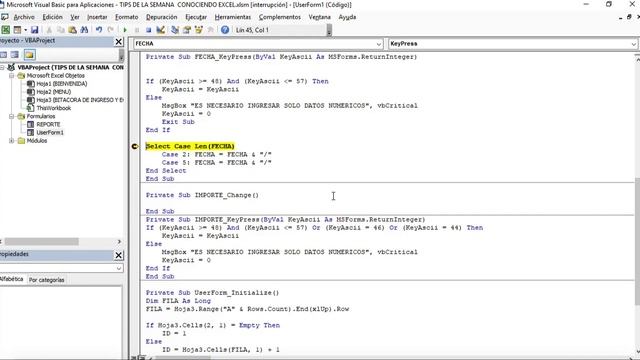Viewport: 640px width, 360px height.
Task: Open the Ayuda menu
Action: point(347,17)
